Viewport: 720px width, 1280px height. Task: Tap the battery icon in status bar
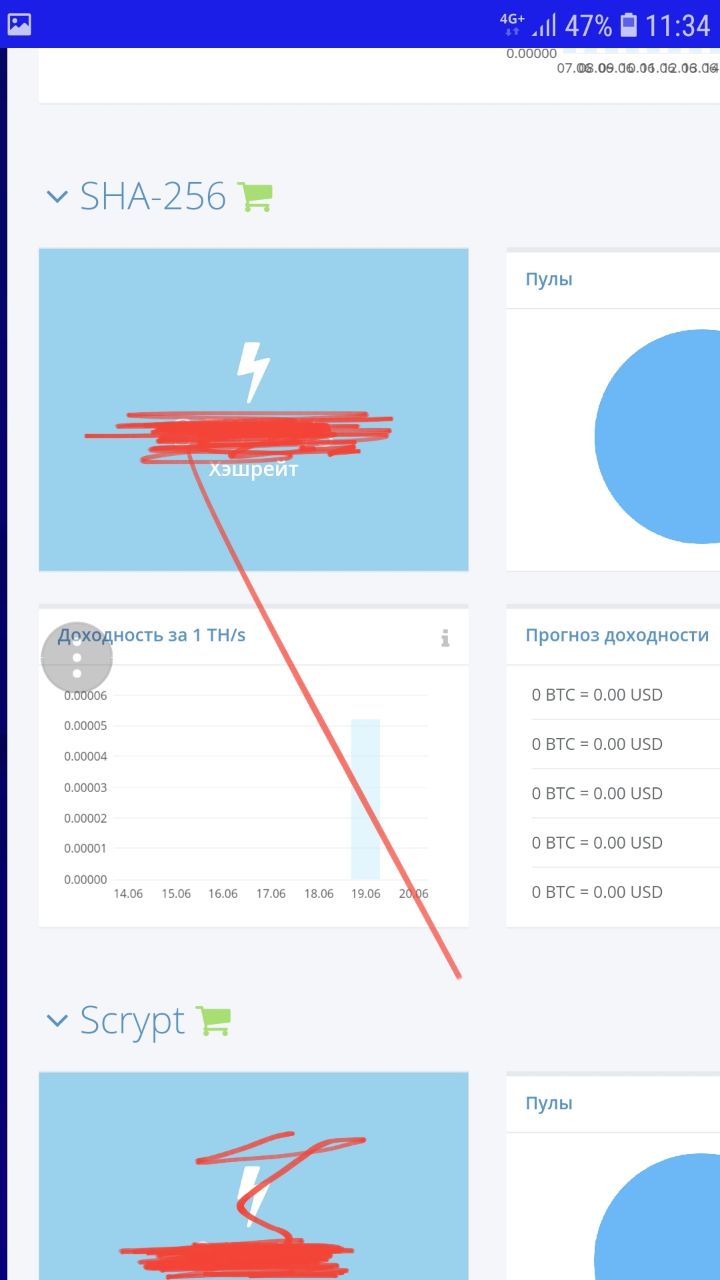click(x=628, y=24)
